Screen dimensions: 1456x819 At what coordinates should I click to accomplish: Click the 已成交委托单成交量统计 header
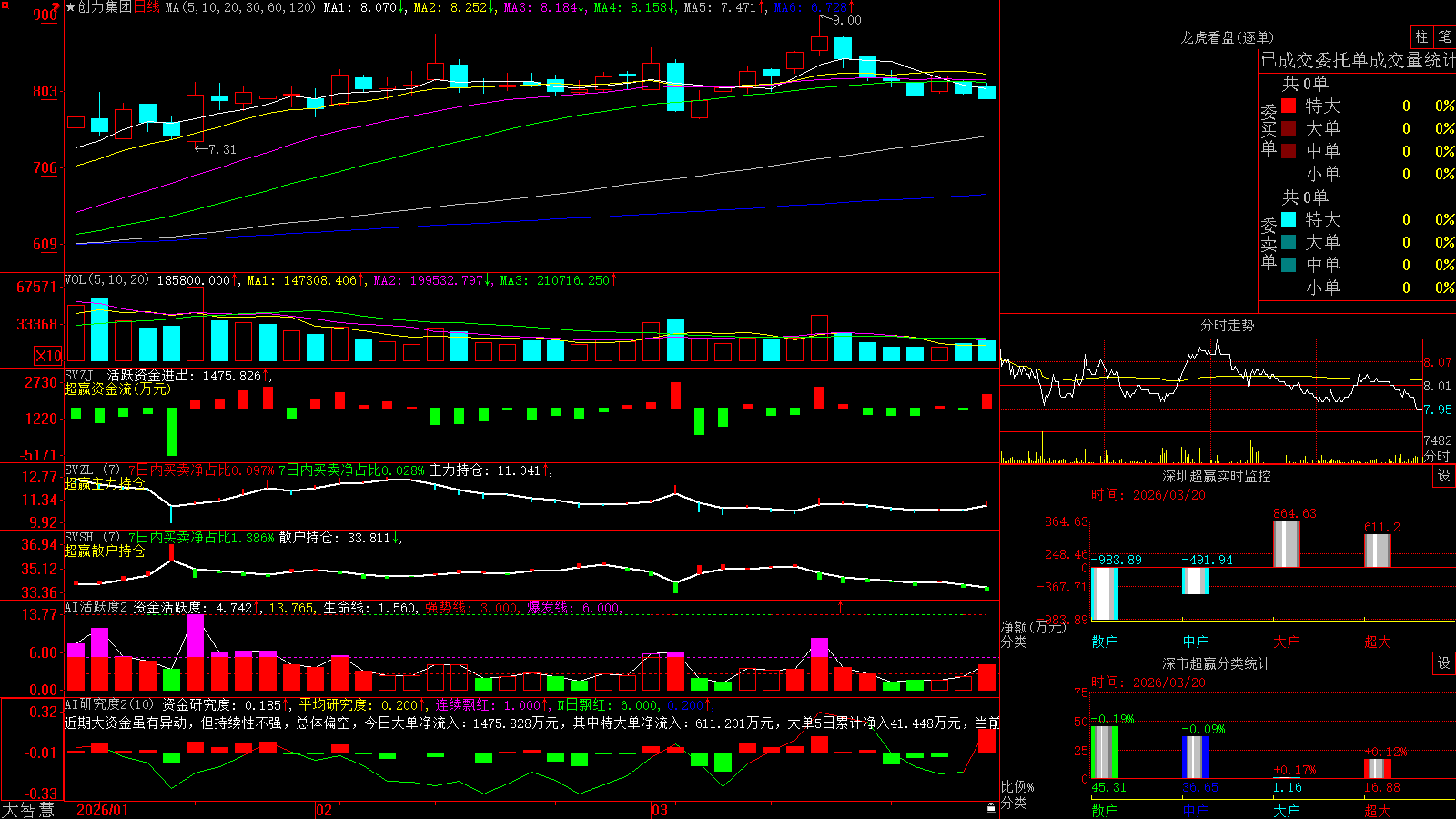[x=1358, y=60]
